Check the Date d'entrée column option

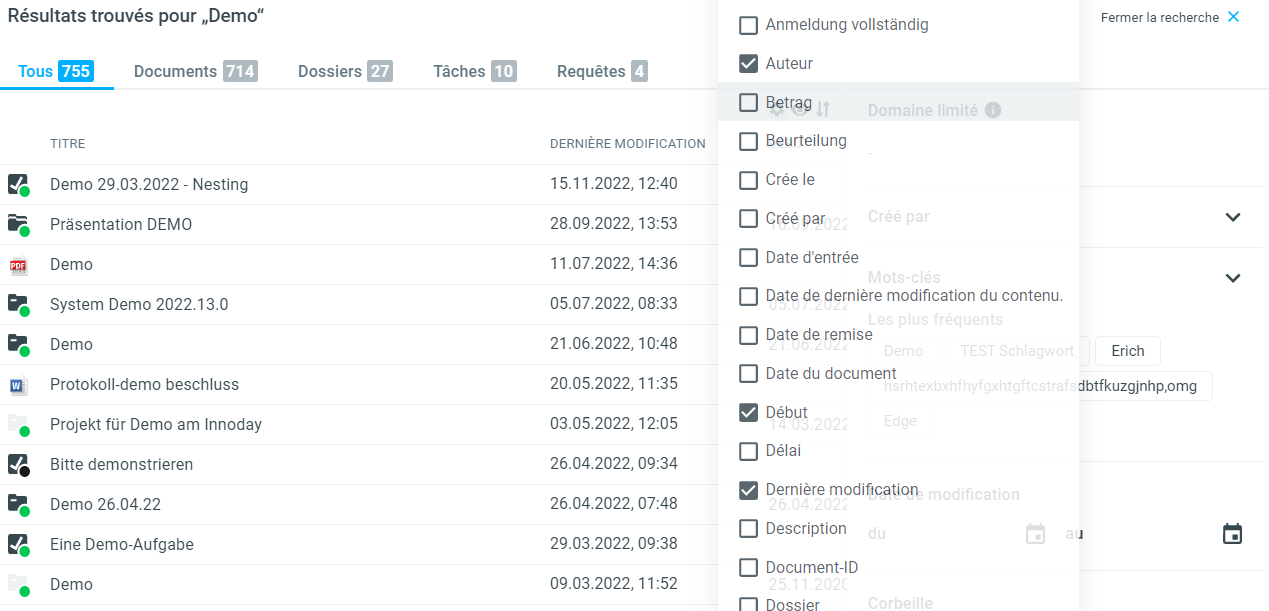748,257
